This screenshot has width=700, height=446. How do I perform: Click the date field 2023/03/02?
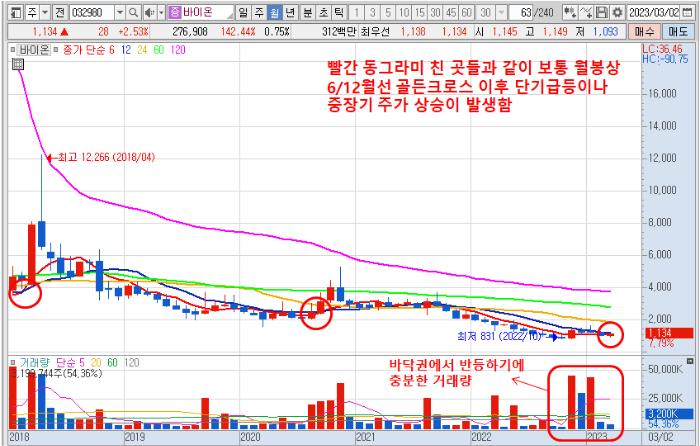coord(654,13)
